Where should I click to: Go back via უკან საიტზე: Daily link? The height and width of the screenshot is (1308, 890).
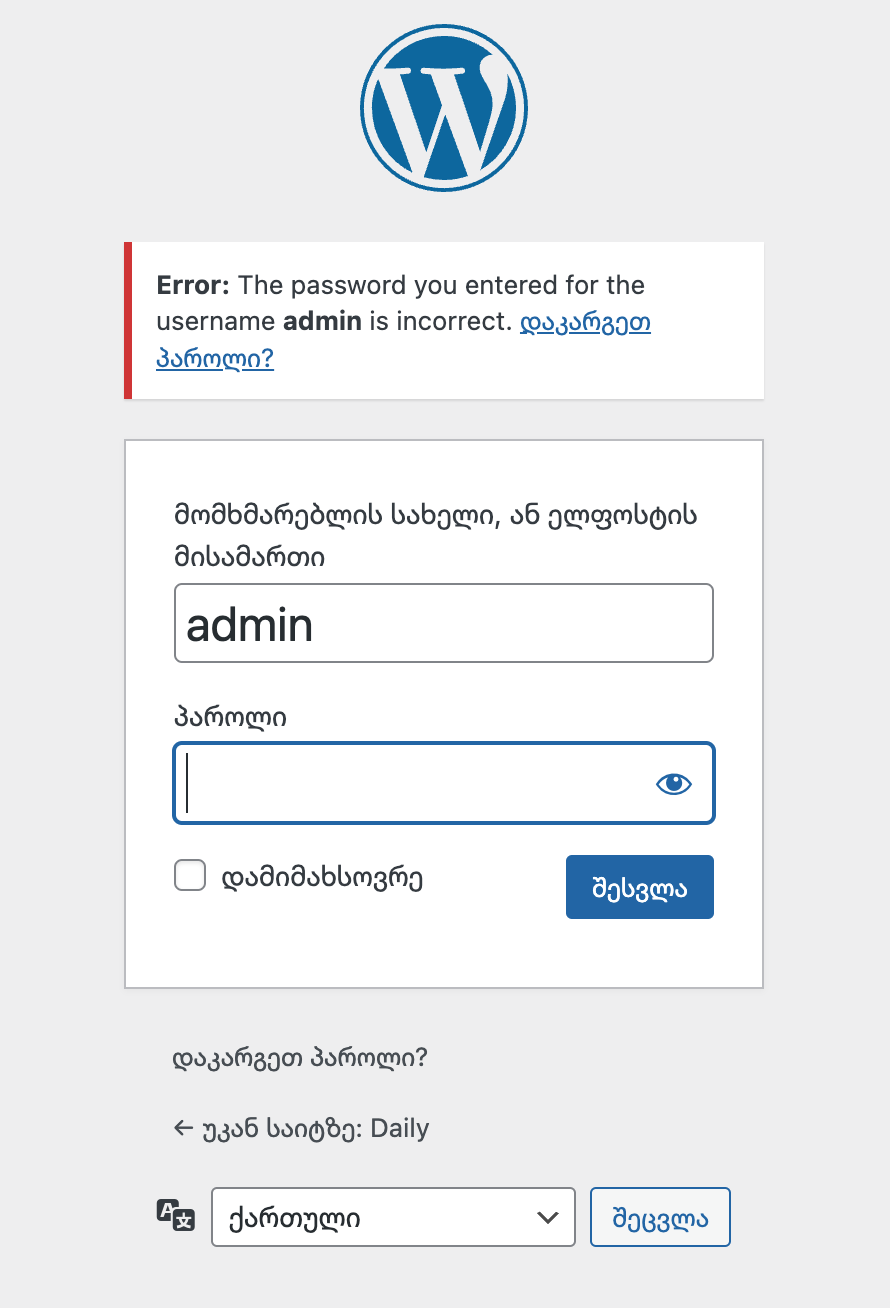click(x=310, y=1129)
